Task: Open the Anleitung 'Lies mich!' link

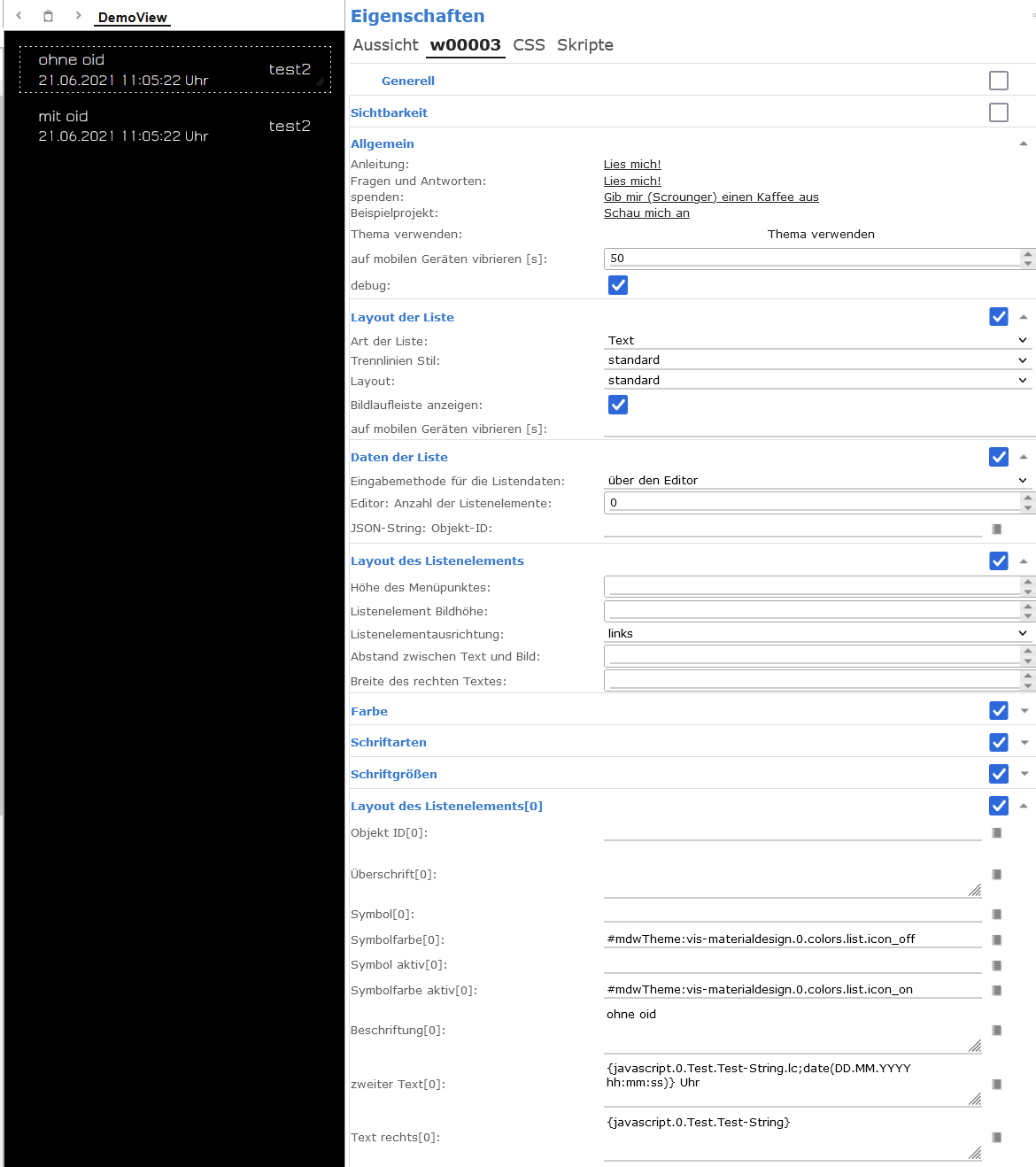Action: click(x=632, y=165)
